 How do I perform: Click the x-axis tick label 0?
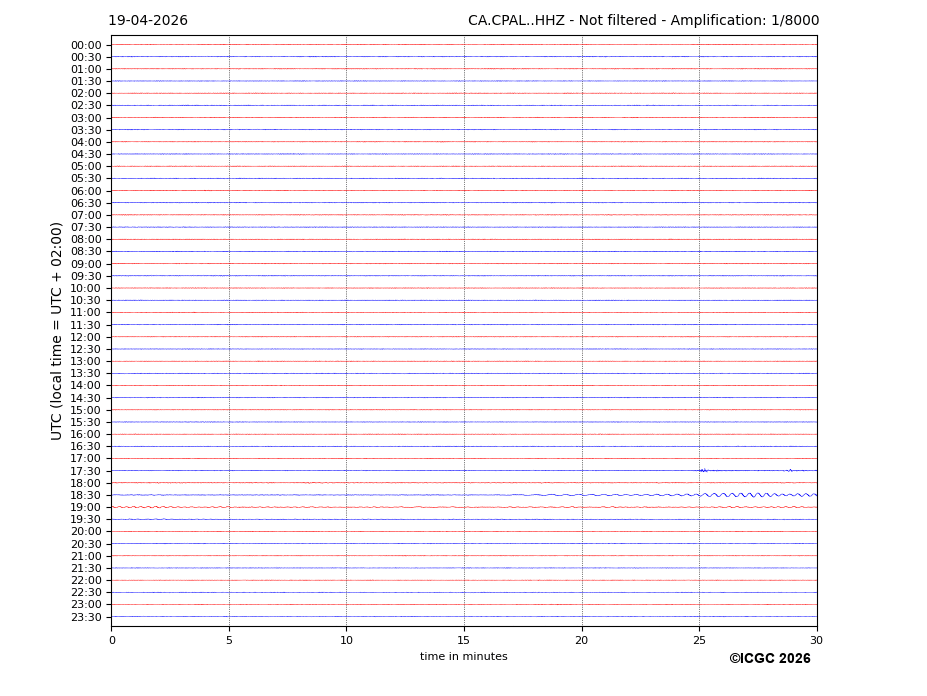click(x=112, y=640)
